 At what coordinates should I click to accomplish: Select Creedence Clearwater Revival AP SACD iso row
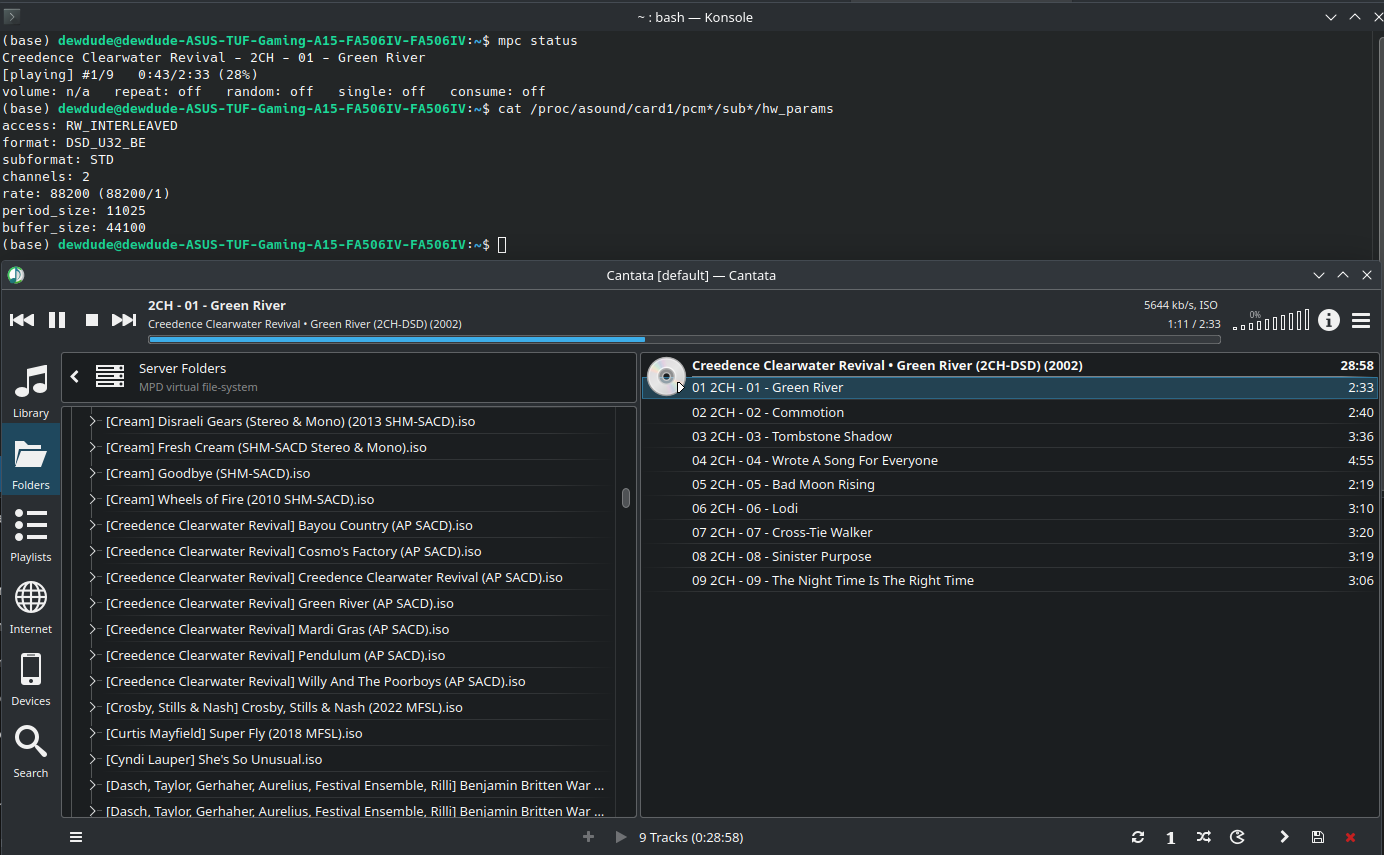pyautogui.click(x=340, y=577)
